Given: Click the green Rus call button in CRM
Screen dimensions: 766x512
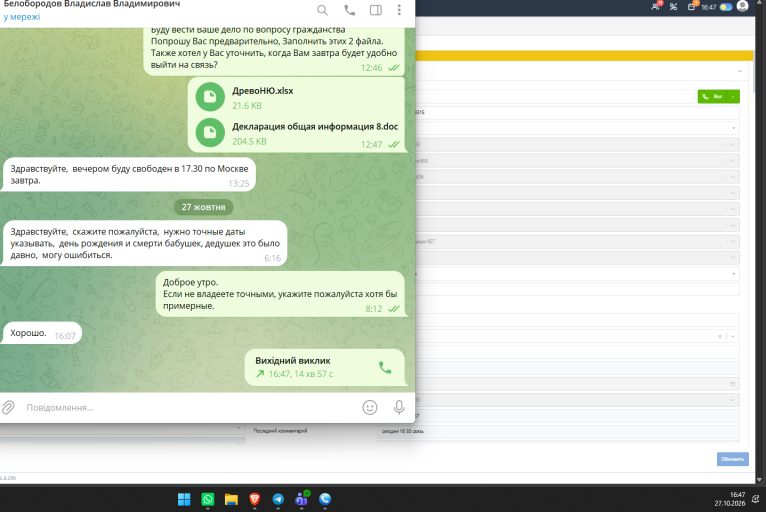Looking at the screenshot, I should [x=712, y=97].
